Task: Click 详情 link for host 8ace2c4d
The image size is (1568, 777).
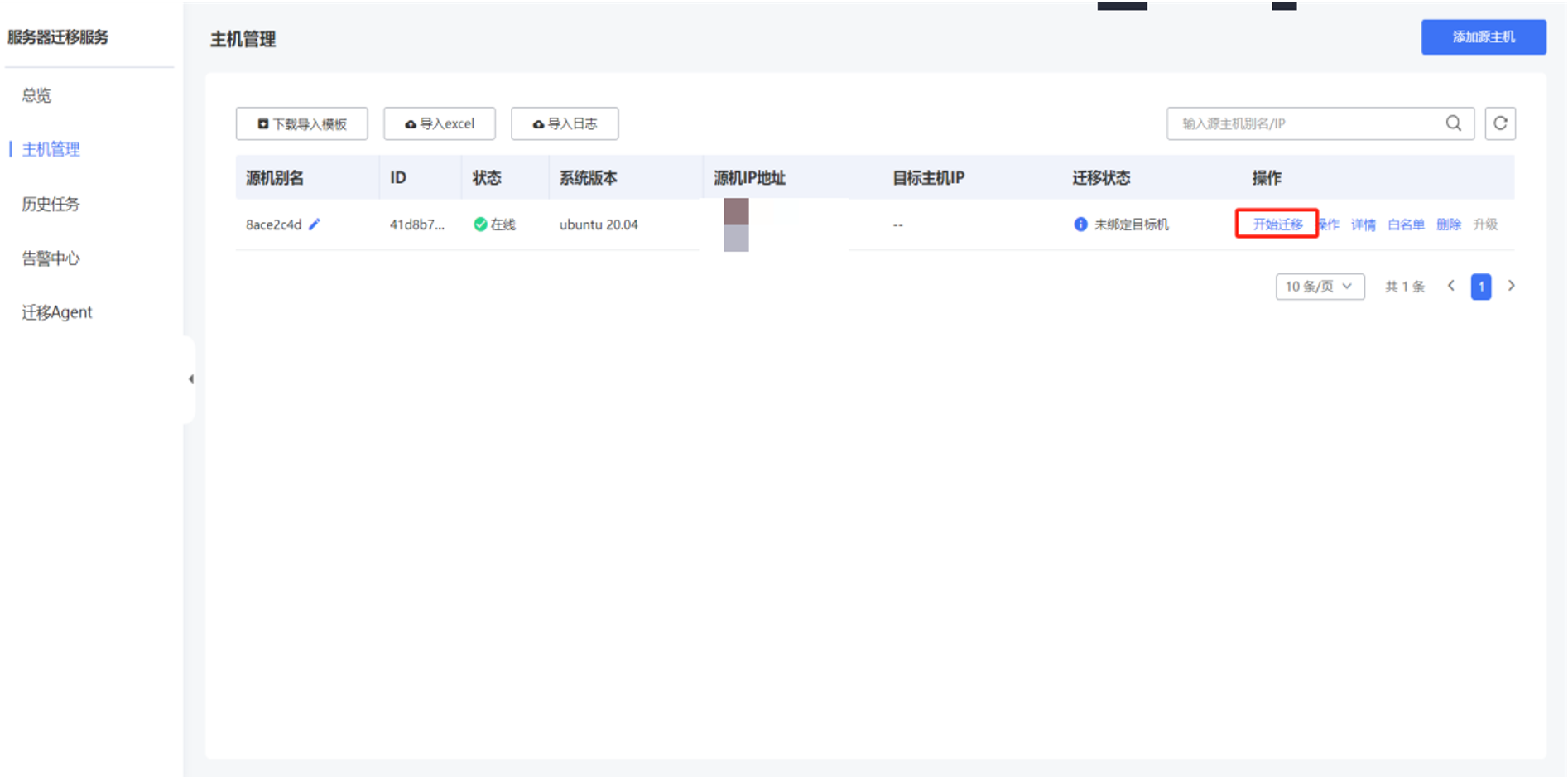Action: [1363, 224]
